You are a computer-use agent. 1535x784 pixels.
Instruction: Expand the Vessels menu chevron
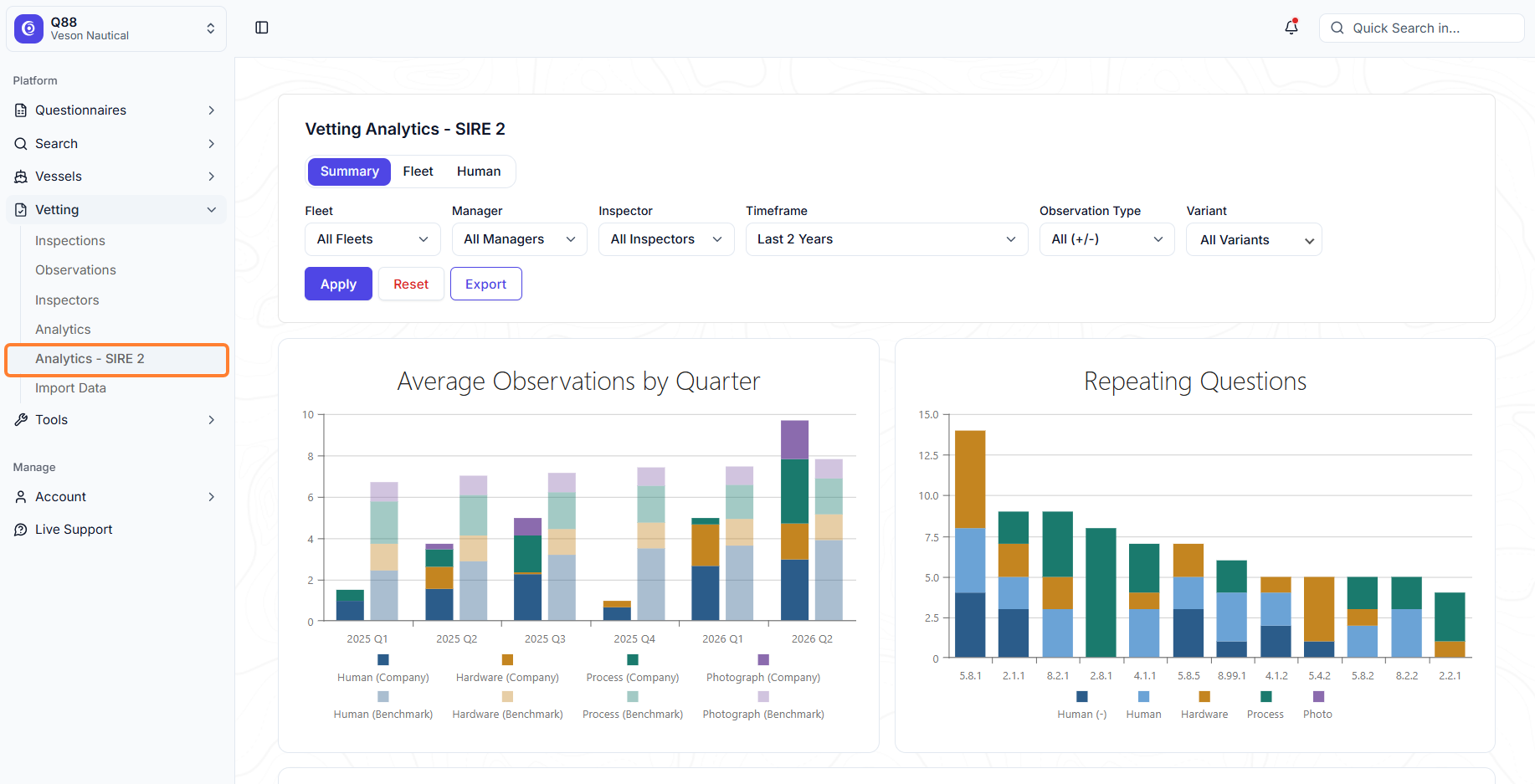click(x=212, y=177)
